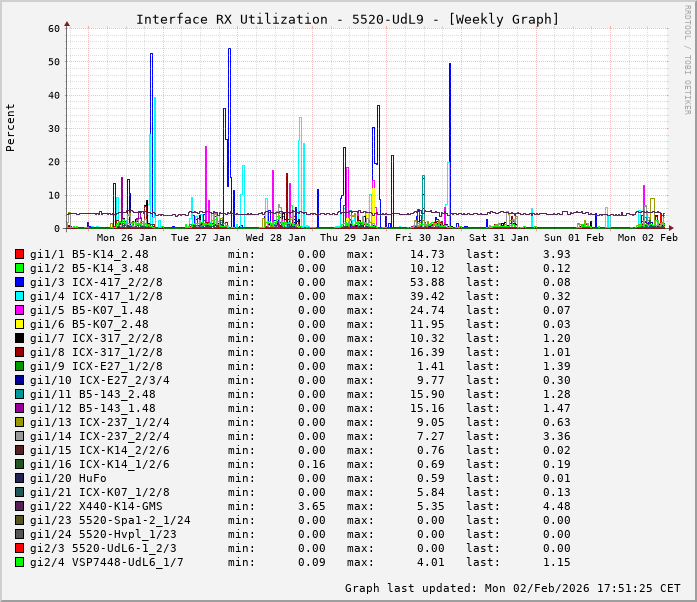This screenshot has height=602, width=697.
Task: Click the red swatch for gi2/3 5520-UdL6-1_2/3
Action: click(19, 548)
